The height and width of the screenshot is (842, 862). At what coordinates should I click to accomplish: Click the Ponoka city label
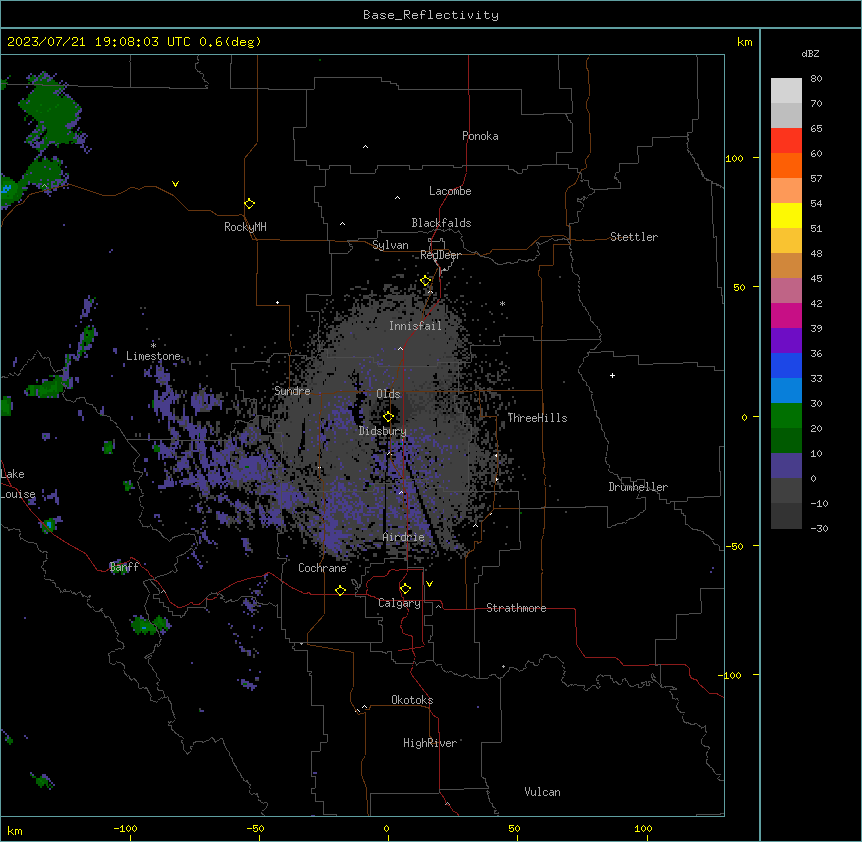(480, 136)
